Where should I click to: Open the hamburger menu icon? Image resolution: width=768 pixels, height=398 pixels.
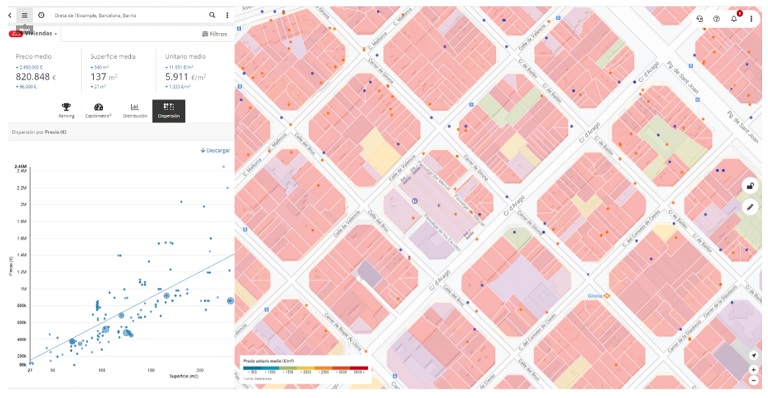click(x=24, y=15)
